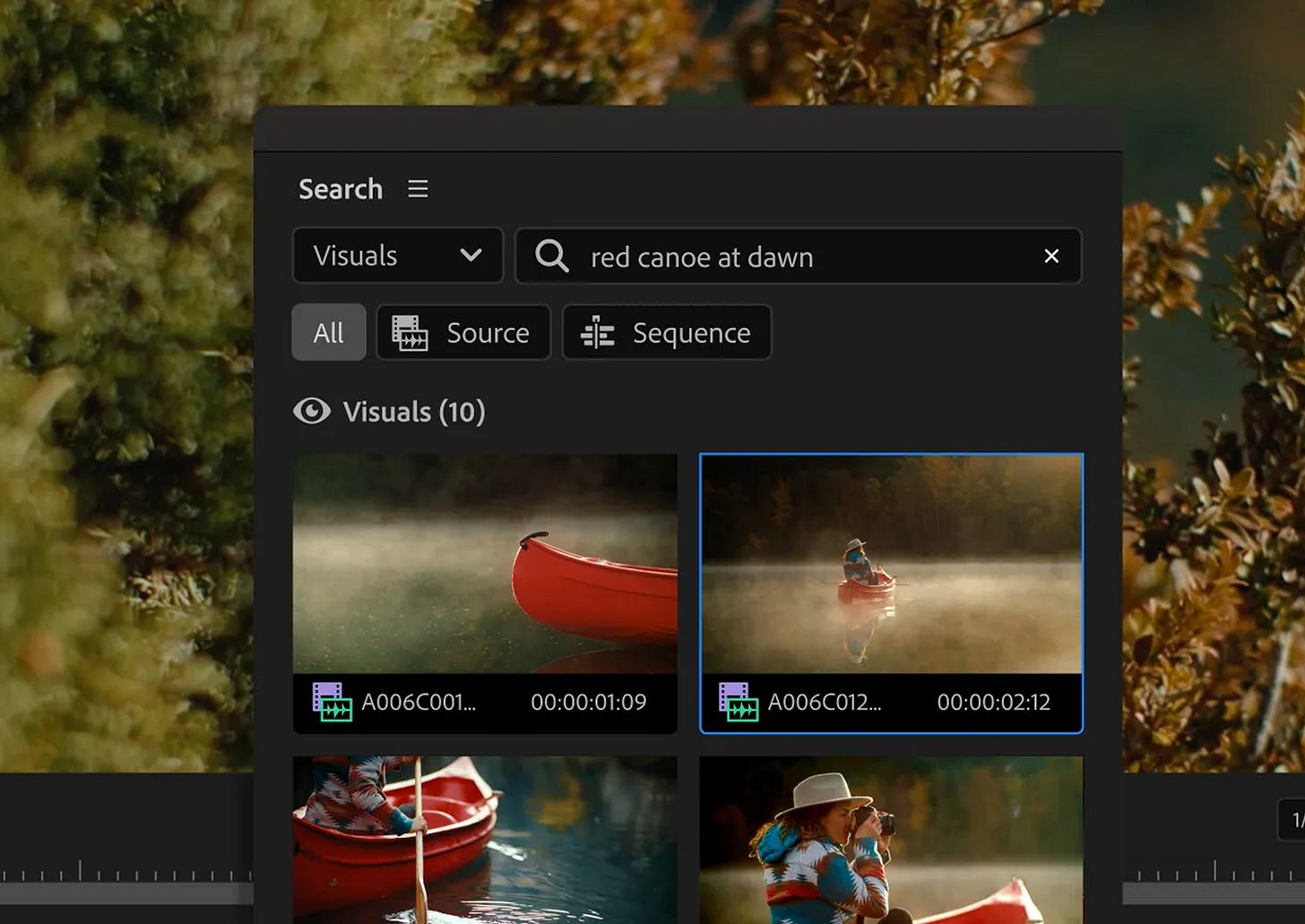The width and height of the screenshot is (1305, 924).
Task: Click the 00:00:01:09 timecode
Action: pos(588,703)
